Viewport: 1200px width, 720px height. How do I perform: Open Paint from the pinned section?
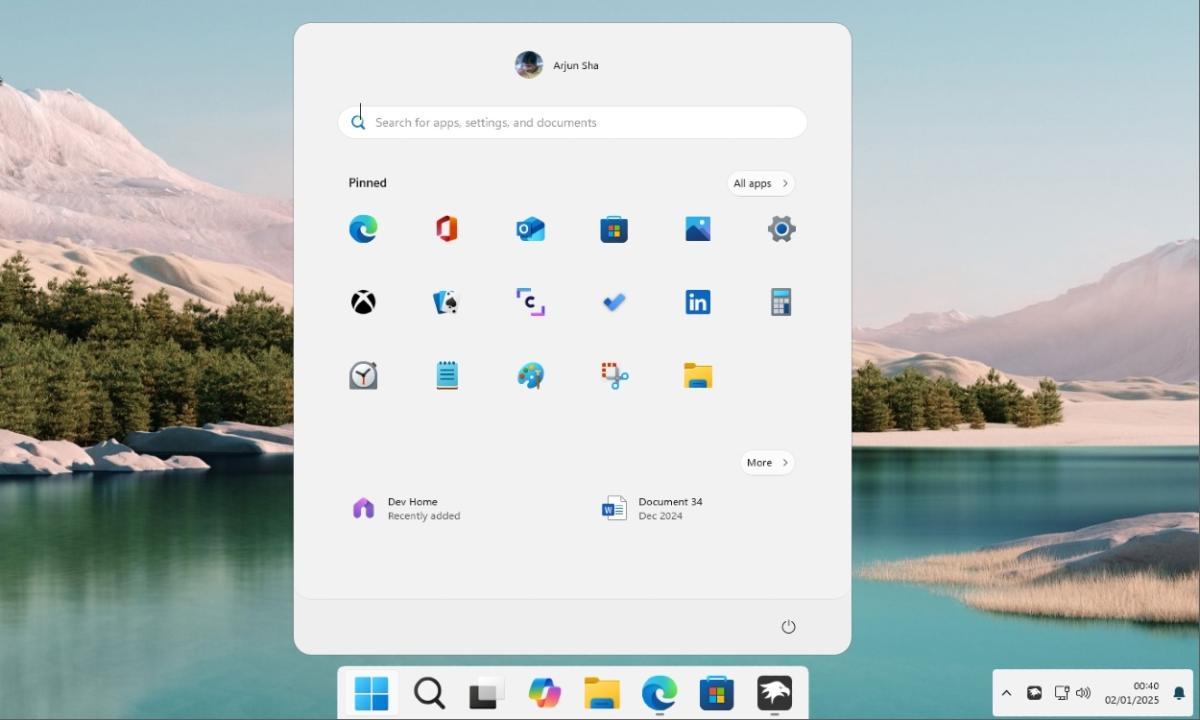(x=530, y=375)
